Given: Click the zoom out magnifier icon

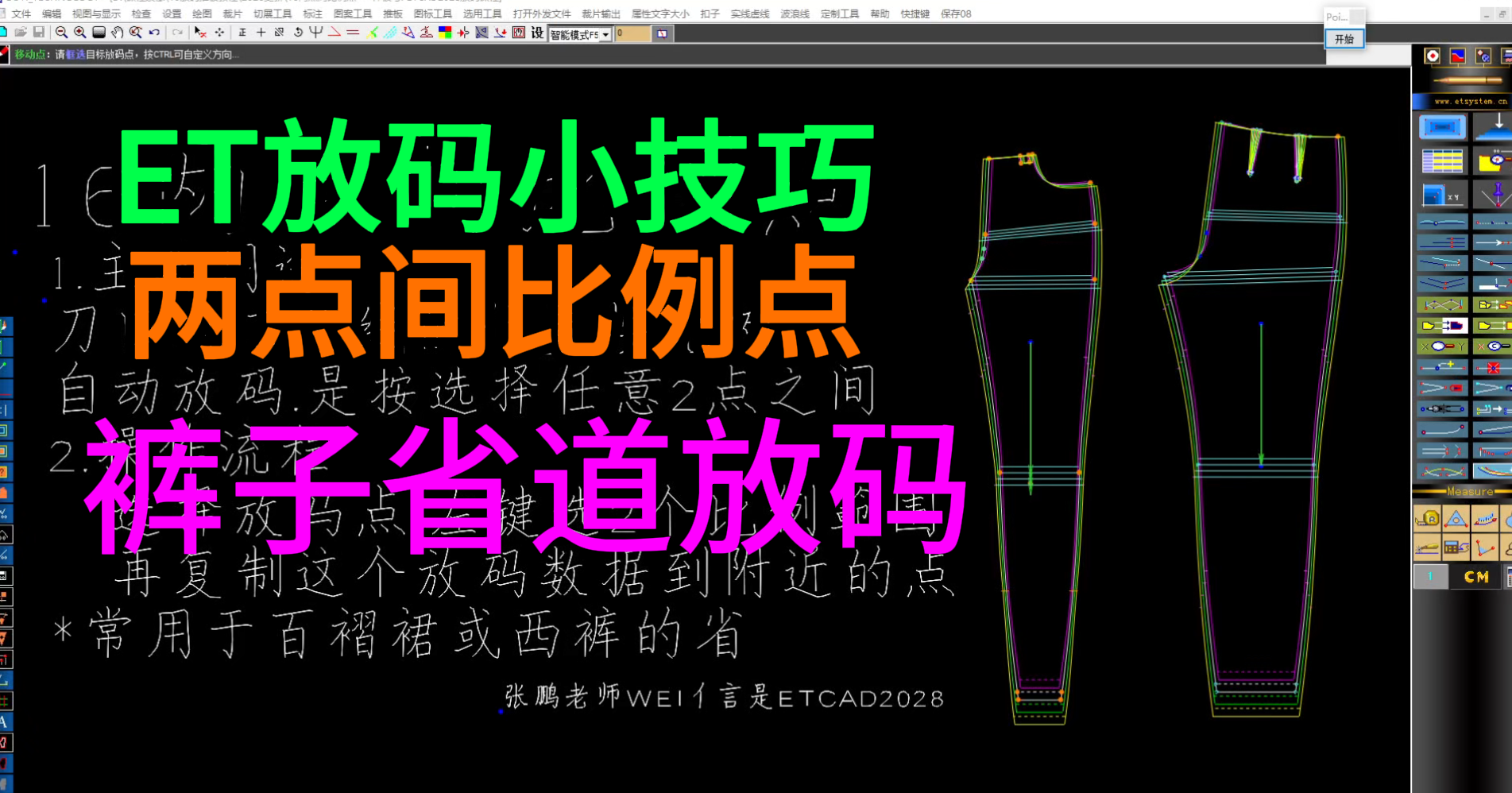Looking at the screenshot, I should tap(61, 33).
